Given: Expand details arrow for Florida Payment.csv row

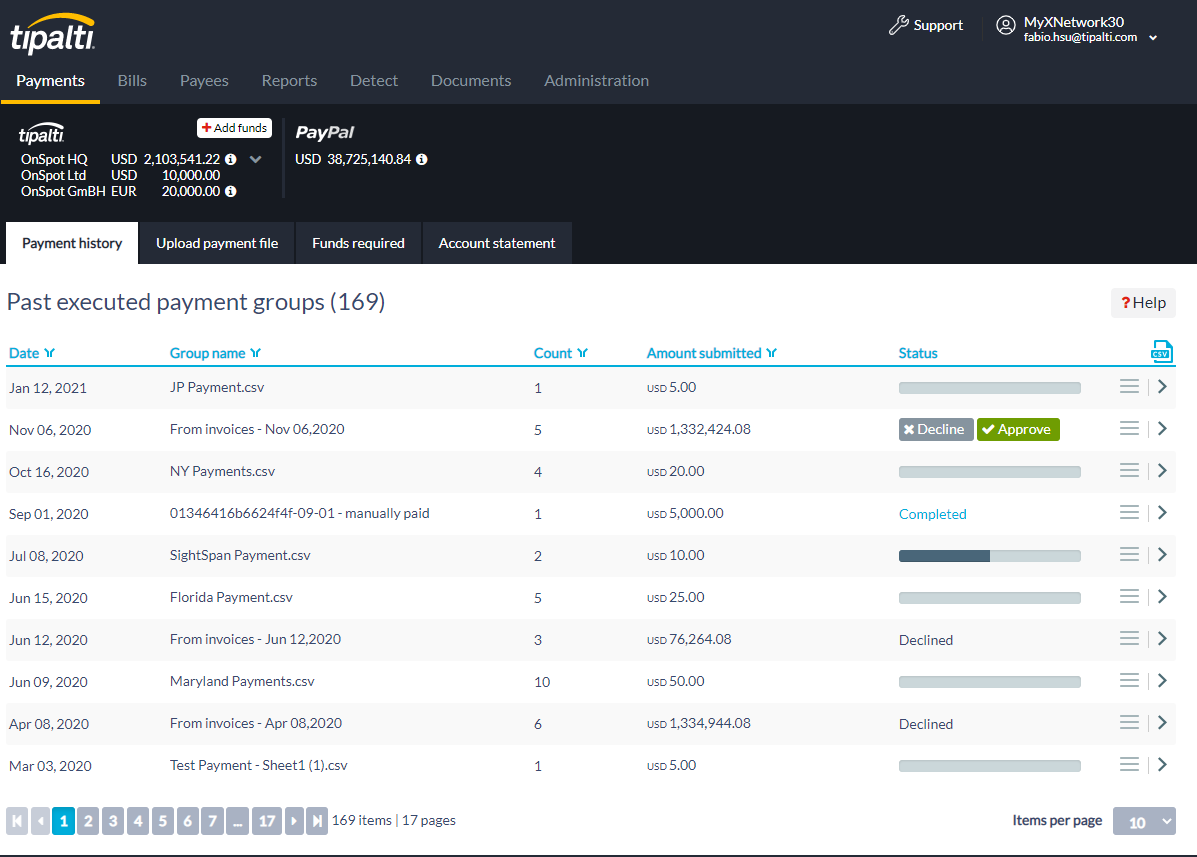Looking at the screenshot, I should coord(1162,597).
